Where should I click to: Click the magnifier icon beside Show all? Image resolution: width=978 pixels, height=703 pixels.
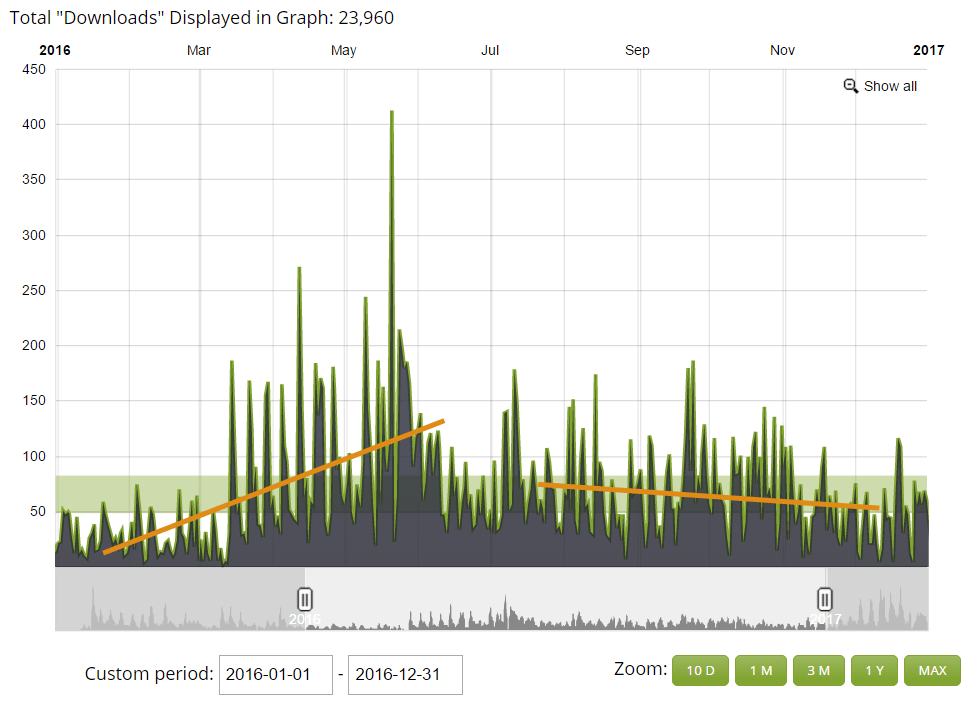coord(851,86)
